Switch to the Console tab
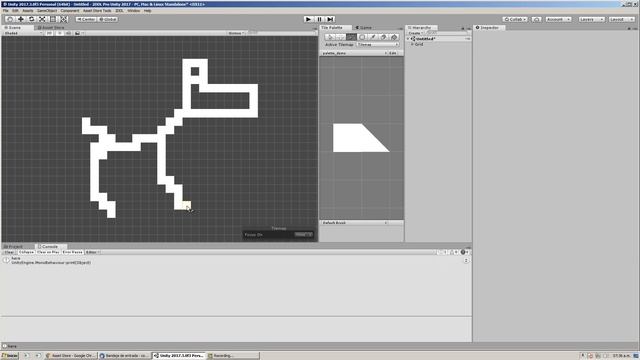 50,247
